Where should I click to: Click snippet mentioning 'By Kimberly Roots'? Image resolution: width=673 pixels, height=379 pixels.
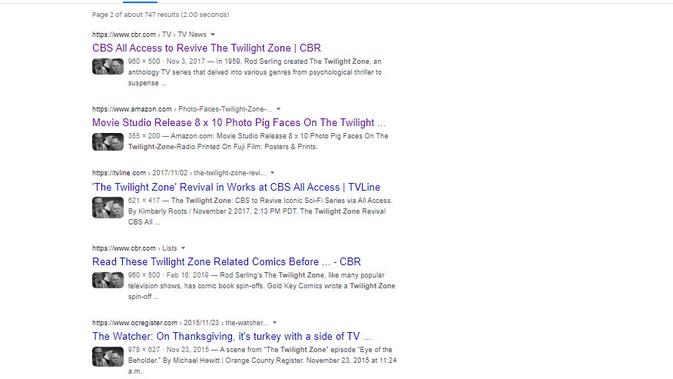260,211
